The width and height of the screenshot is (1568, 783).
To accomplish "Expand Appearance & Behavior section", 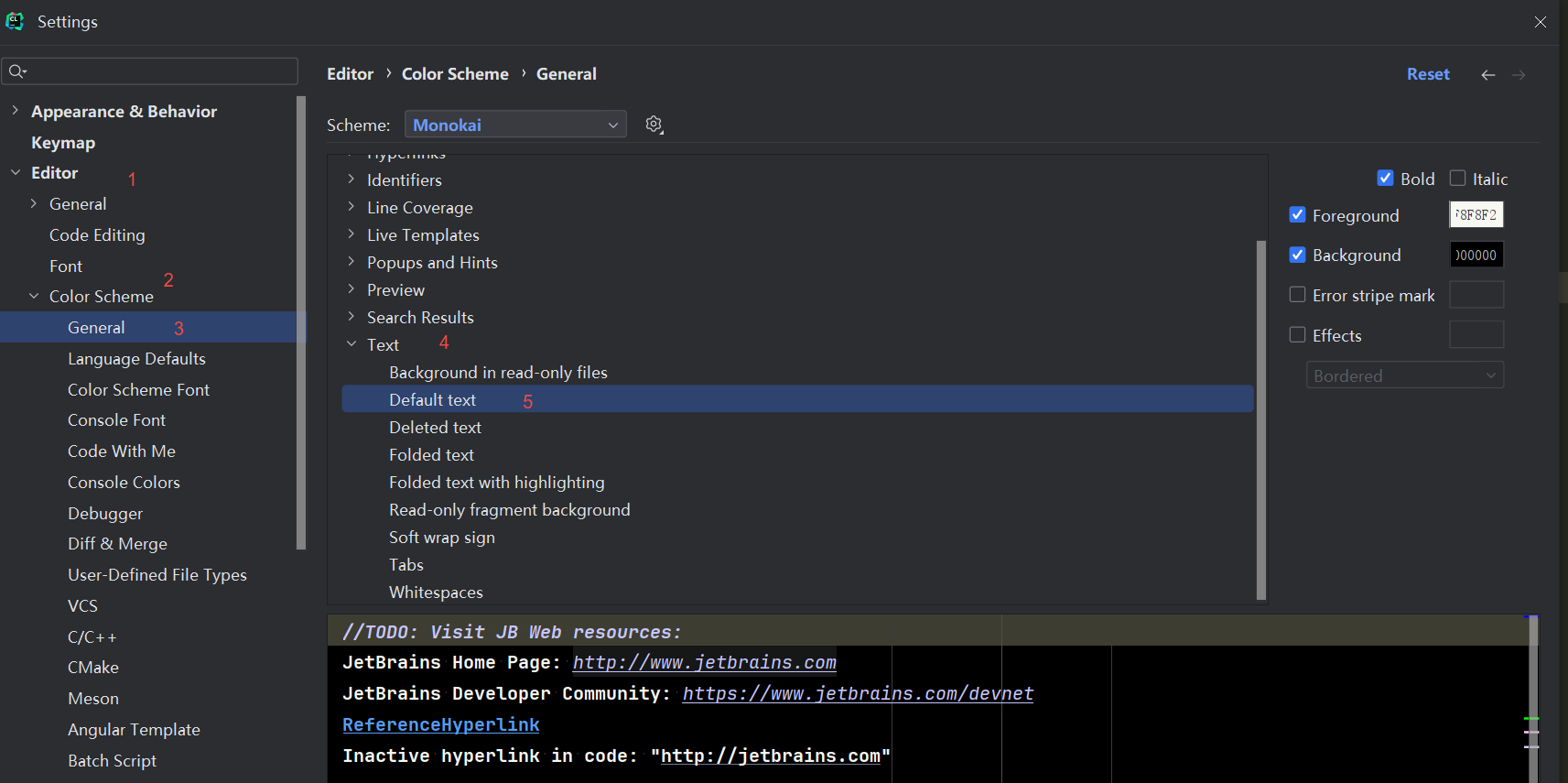I will click(x=15, y=111).
